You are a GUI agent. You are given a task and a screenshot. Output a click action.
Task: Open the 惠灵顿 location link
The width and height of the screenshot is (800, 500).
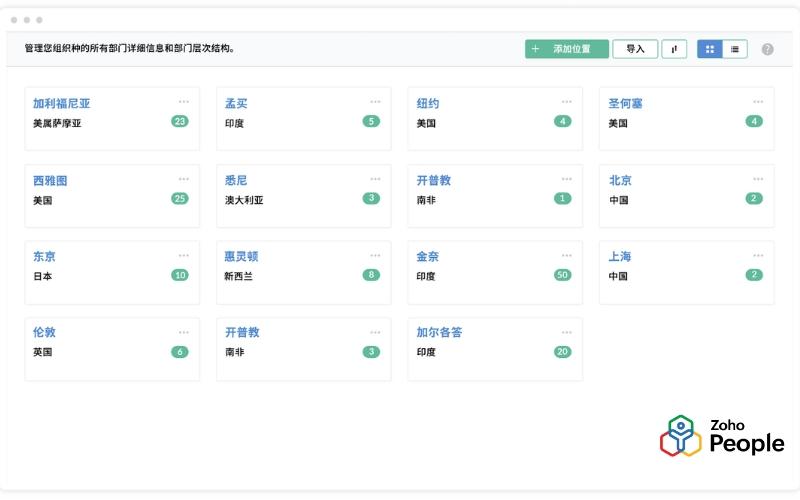pos(241,257)
